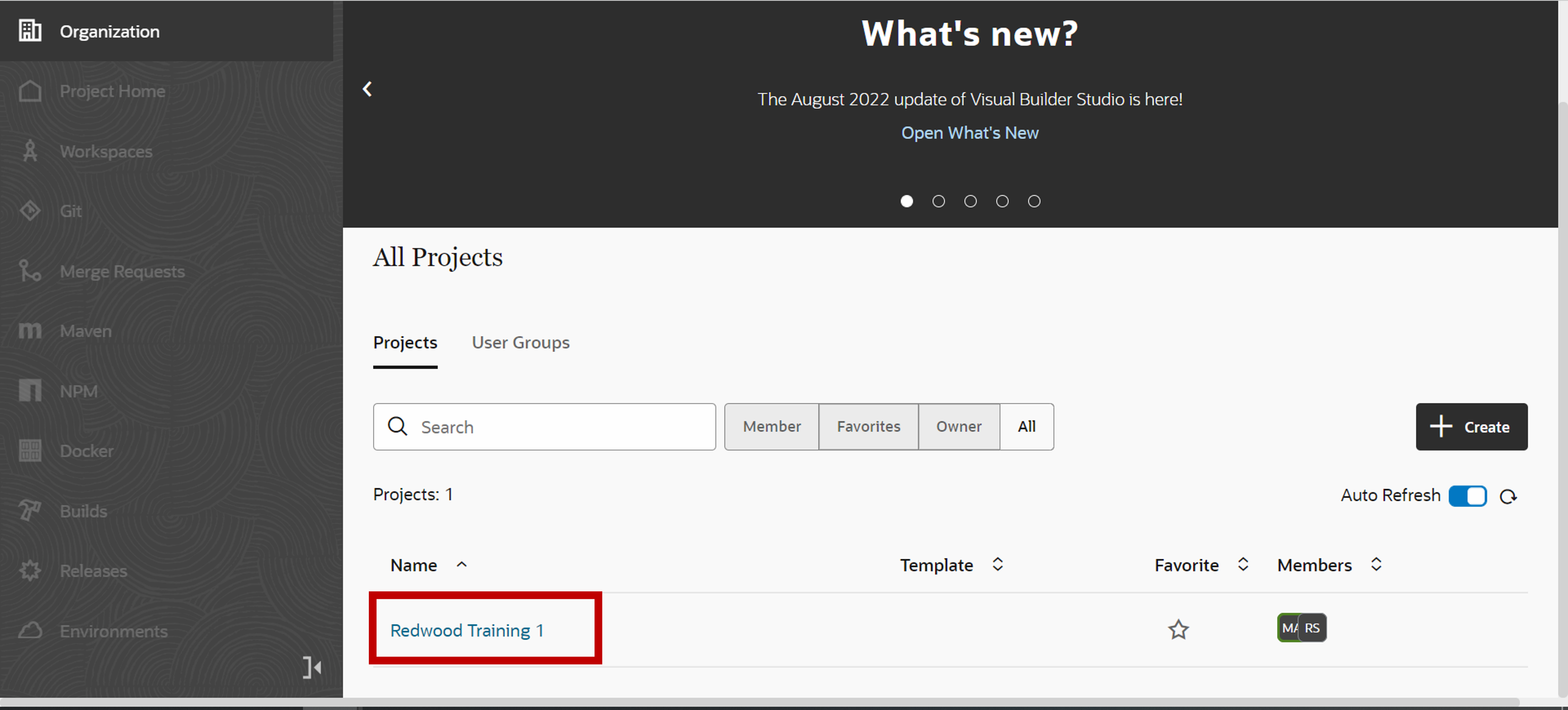Open What's New link
Screen dimensions: 1568x710
click(970, 133)
